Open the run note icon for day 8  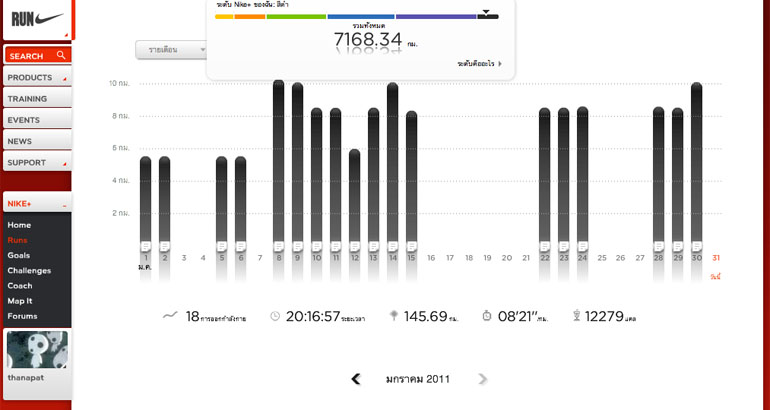pos(279,246)
